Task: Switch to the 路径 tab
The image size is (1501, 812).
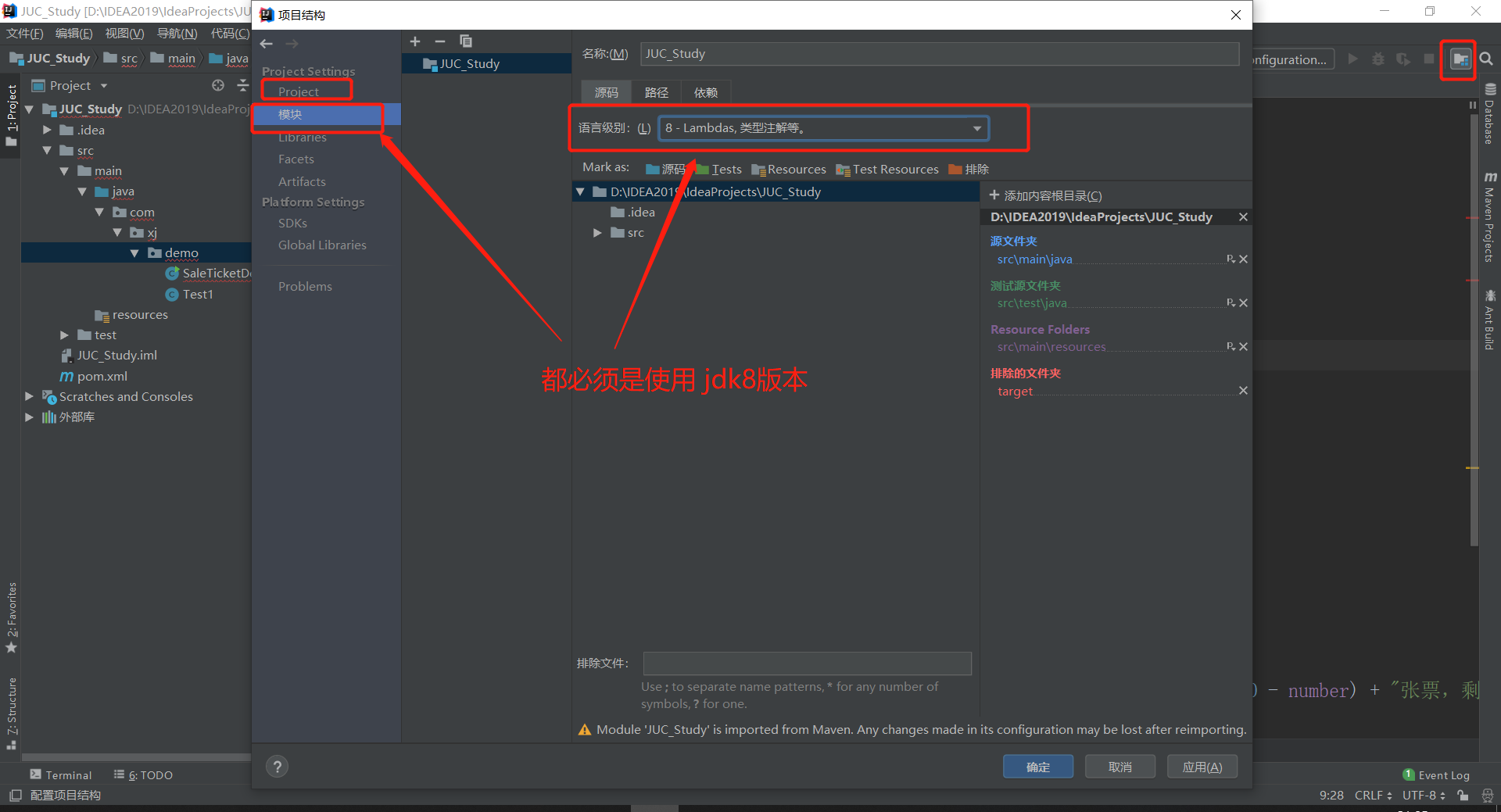Action: (656, 92)
